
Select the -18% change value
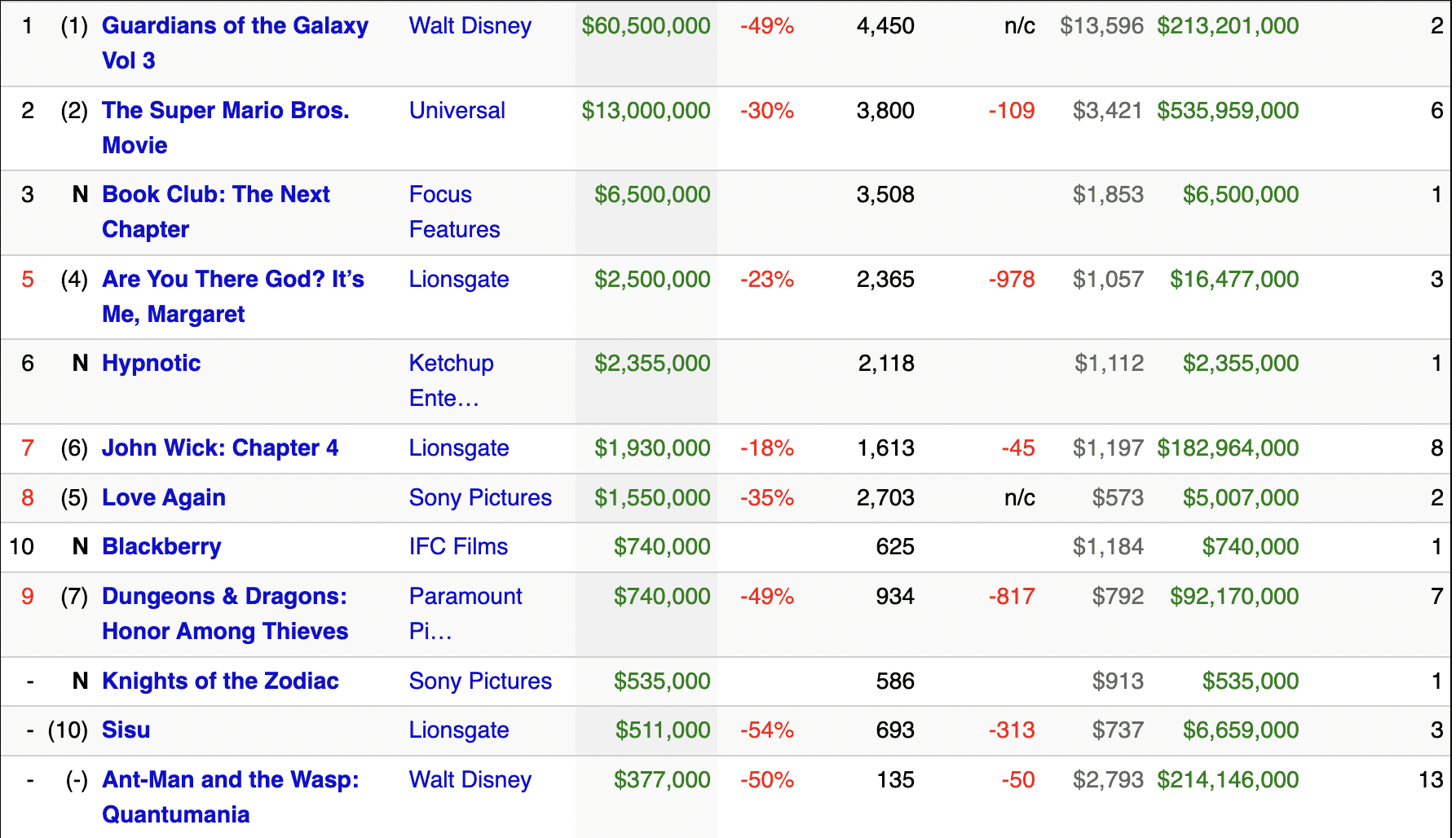point(767,448)
